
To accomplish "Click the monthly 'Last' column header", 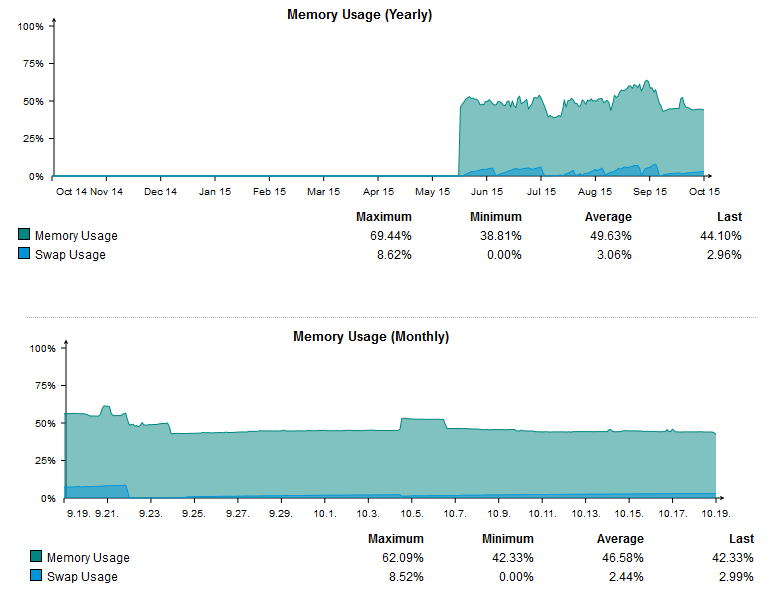I will pyautogui.click(x=741, y=539).
